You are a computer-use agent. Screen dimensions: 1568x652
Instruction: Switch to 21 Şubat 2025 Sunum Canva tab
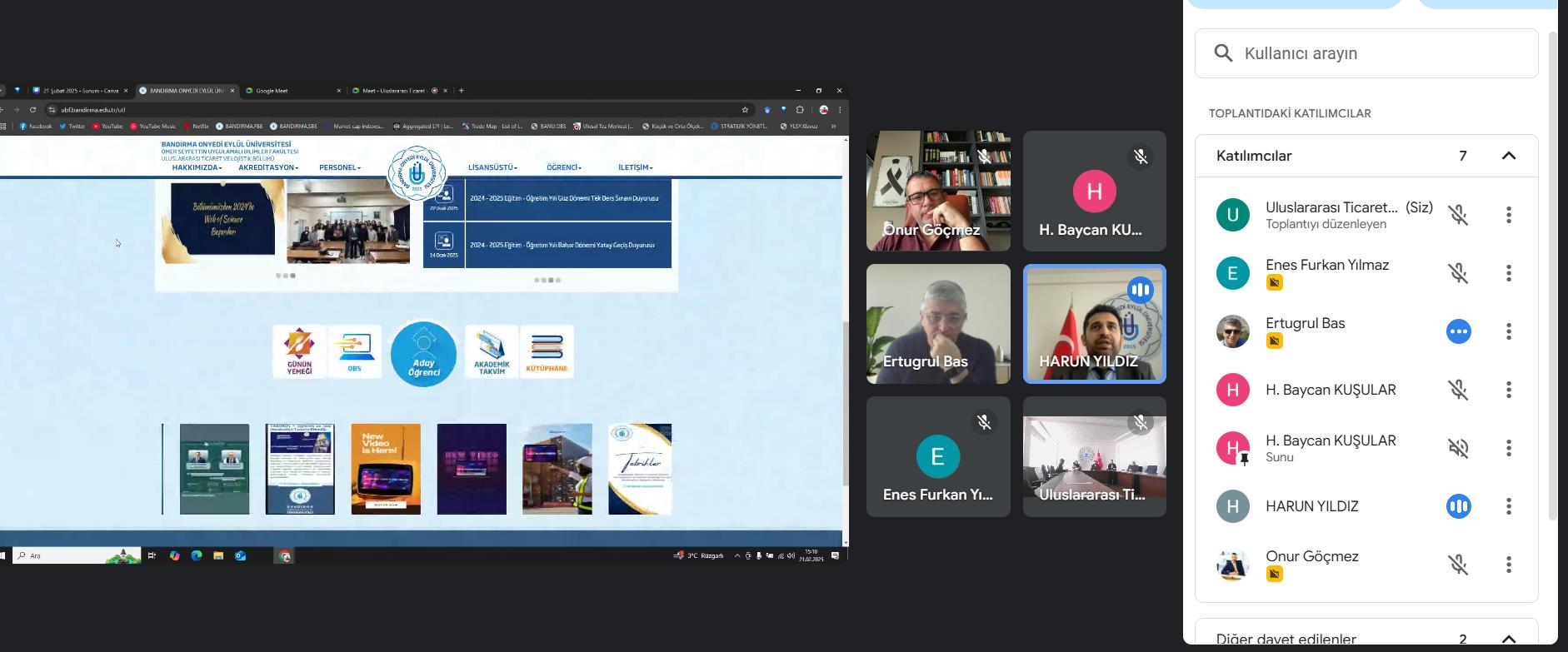[80, 90]
